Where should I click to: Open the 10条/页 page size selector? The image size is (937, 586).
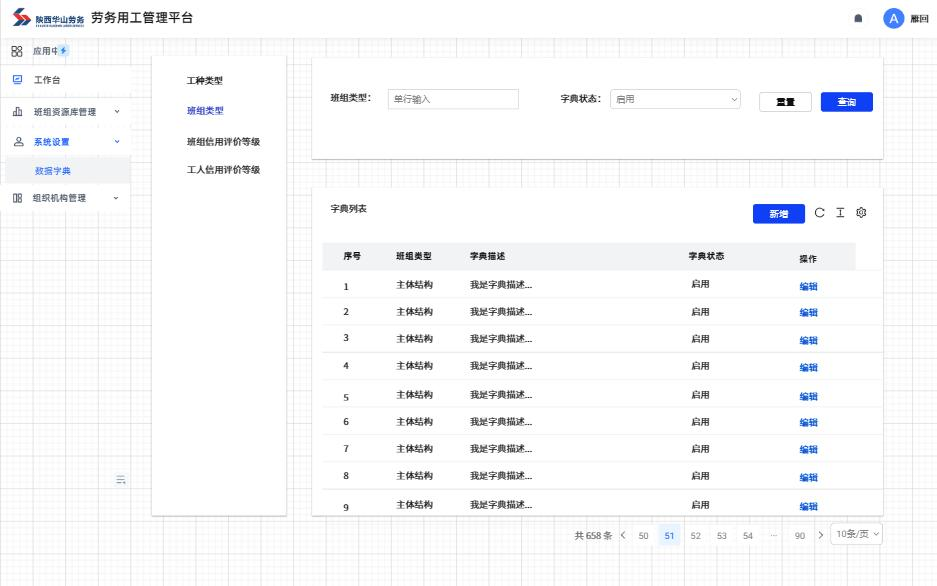[857, 534]
